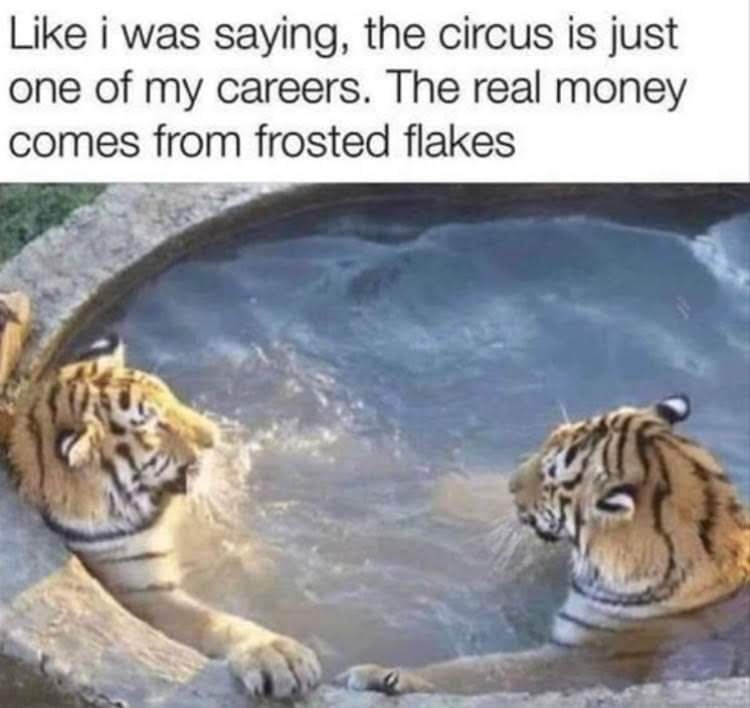
Task: Click the words "frosted flakes" in caption
Action: (x=386, y=142)
